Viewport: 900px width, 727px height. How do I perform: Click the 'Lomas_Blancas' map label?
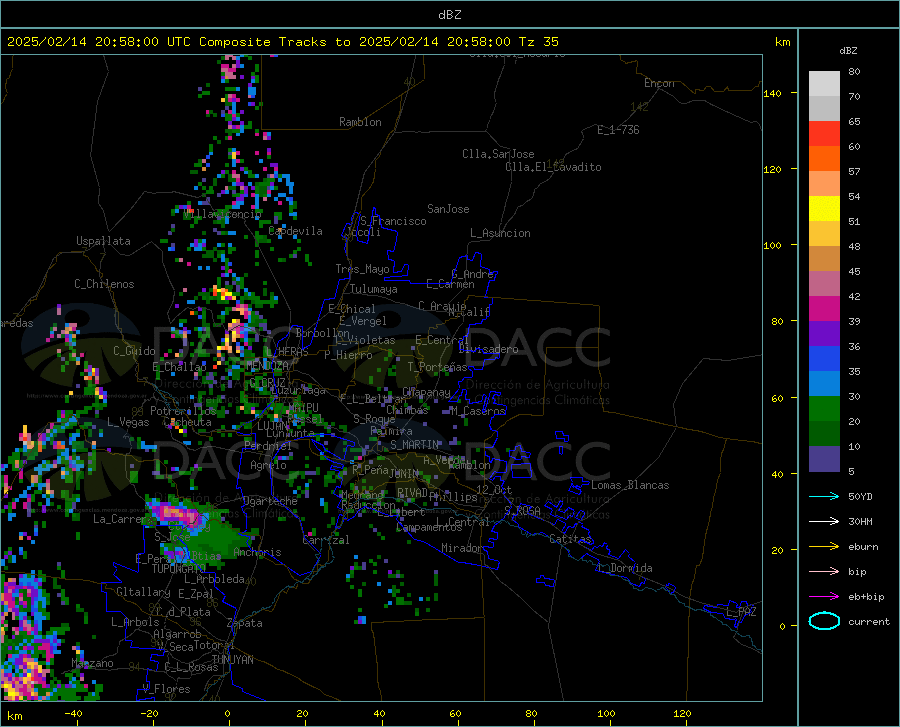(x=630, y=485)
